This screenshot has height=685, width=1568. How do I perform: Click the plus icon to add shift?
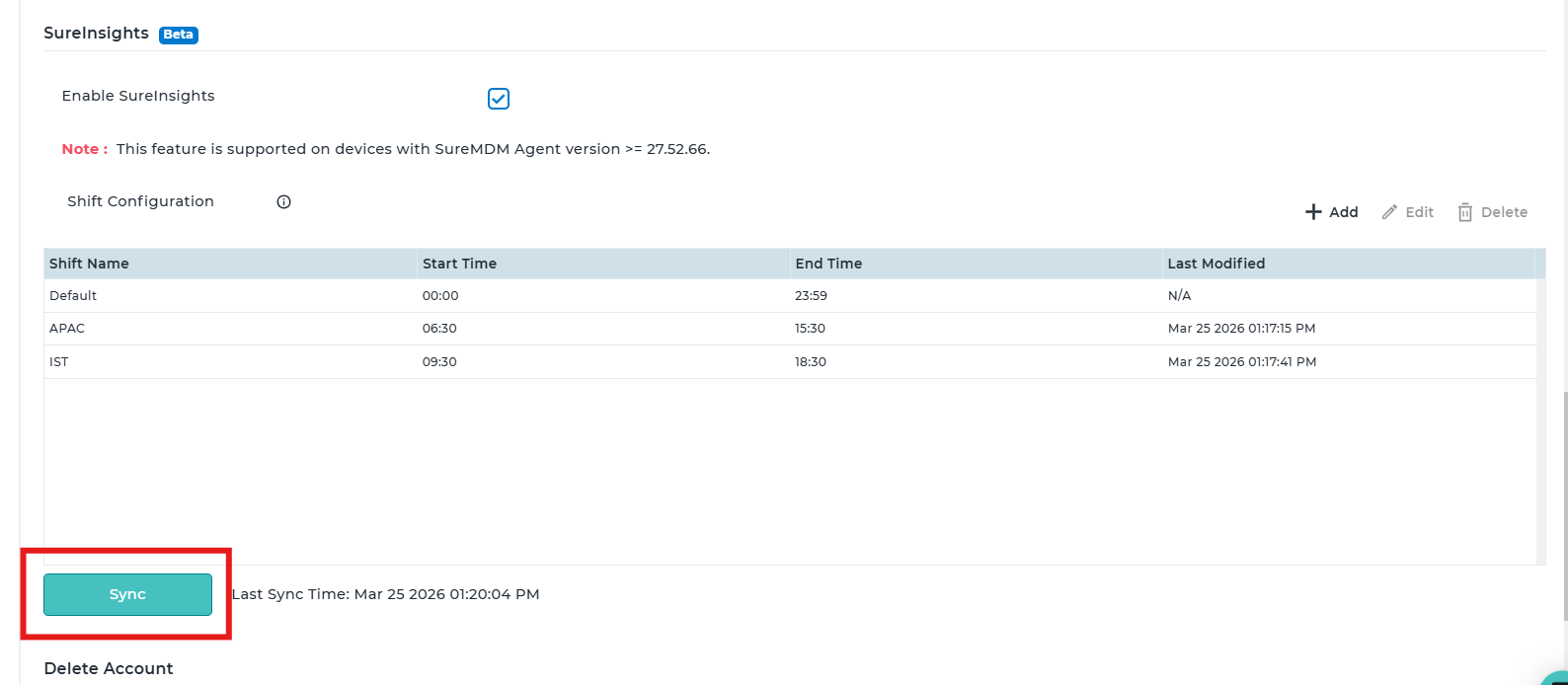pos(1313,212)
